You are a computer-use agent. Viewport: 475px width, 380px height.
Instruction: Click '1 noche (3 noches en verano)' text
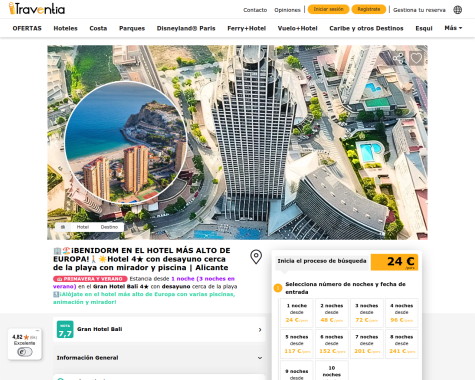144,282
